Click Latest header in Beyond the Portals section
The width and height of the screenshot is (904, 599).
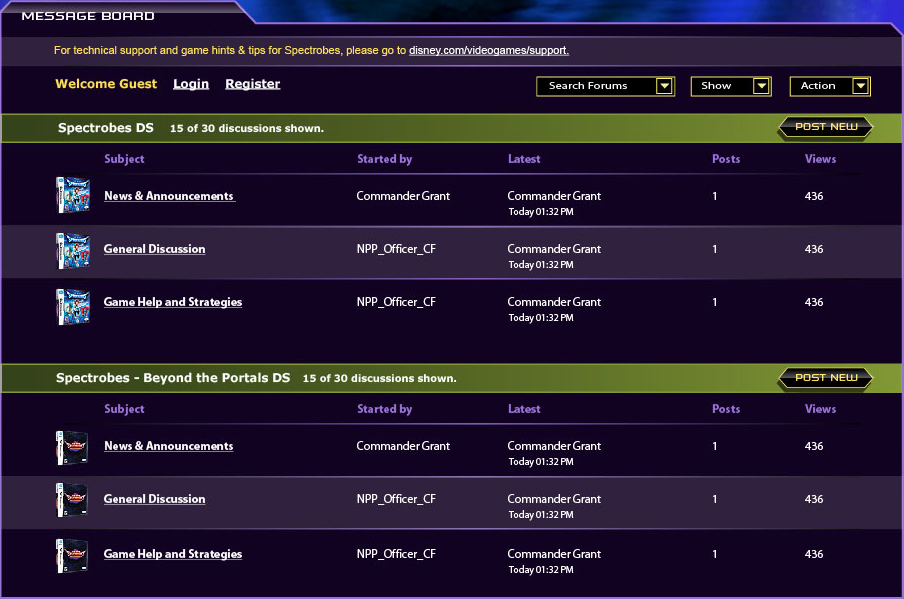pos(524,409)
